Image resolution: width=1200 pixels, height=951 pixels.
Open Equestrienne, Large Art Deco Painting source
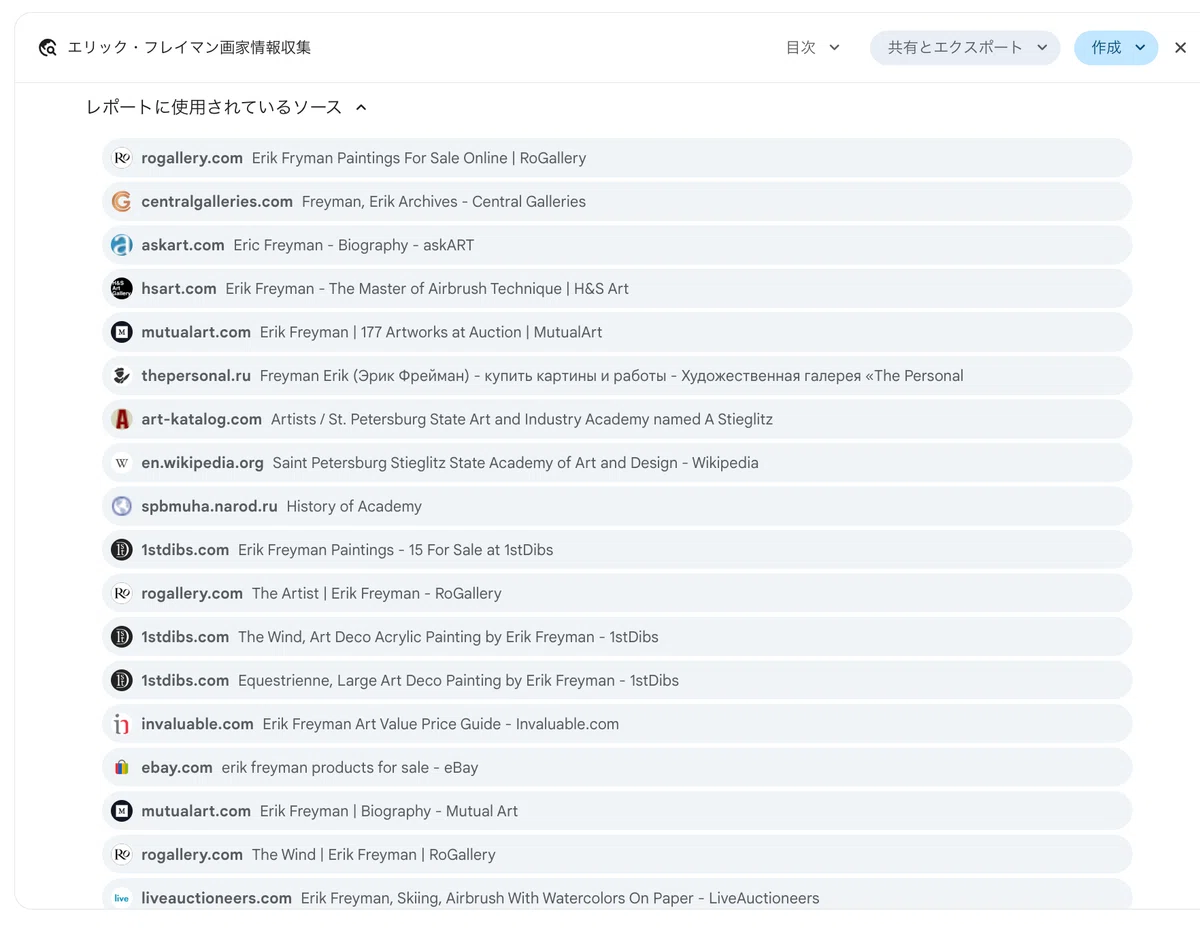click(x=617, y=680)
